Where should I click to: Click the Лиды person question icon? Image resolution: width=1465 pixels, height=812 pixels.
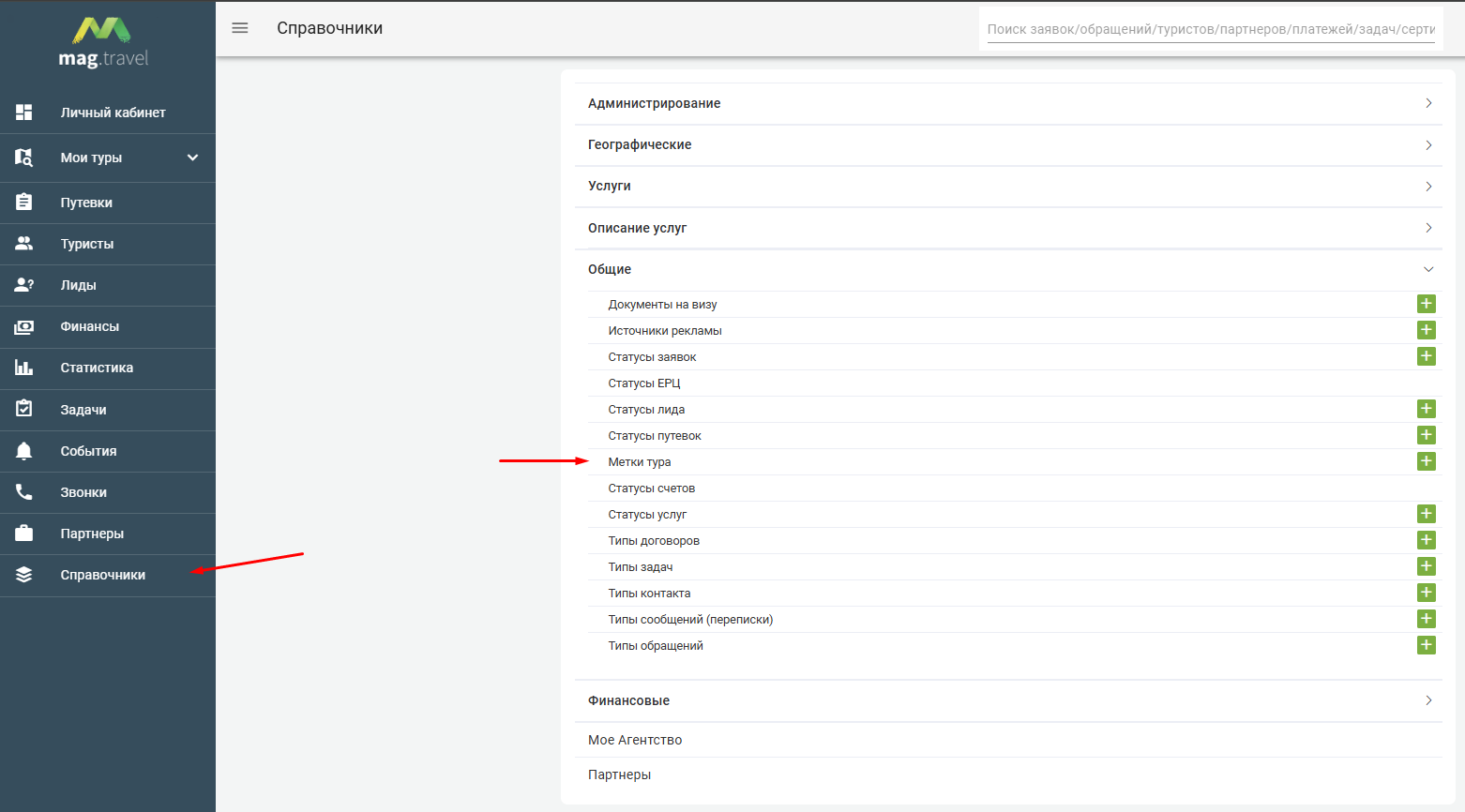tap(24, 285)
